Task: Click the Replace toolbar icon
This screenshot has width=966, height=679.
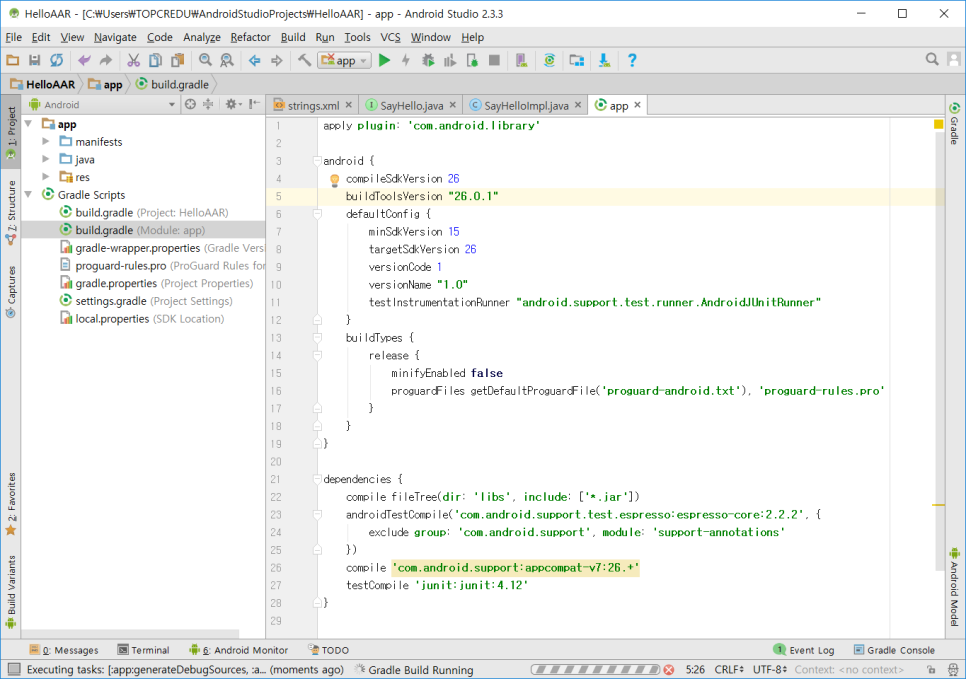Action: [x=227, y=60]
